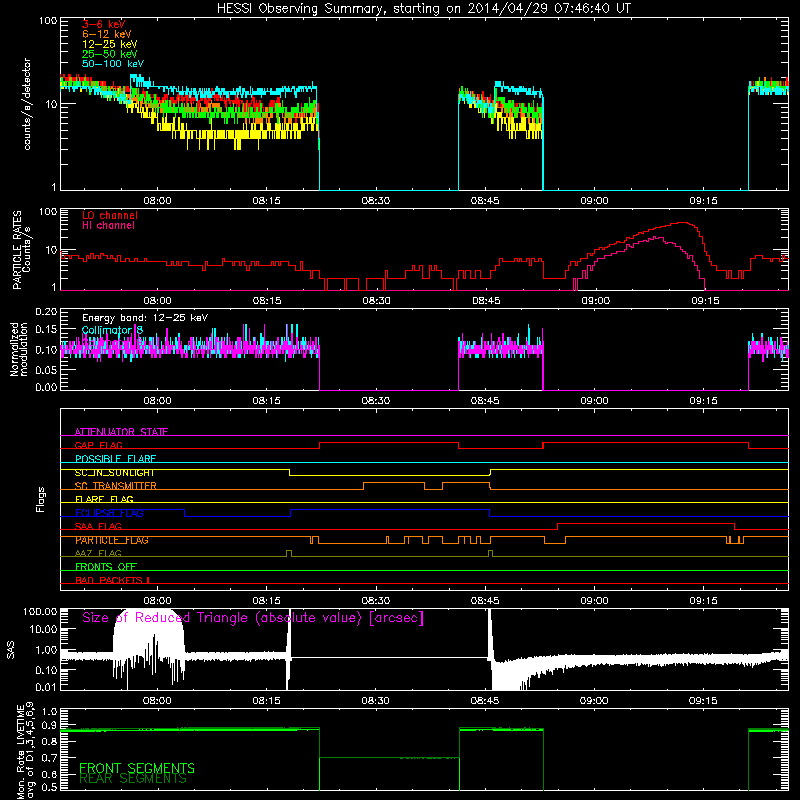Select the ECLIPSE_FLAG label
The height and width of the screenshot is (800, 800).
coord(109,513)
